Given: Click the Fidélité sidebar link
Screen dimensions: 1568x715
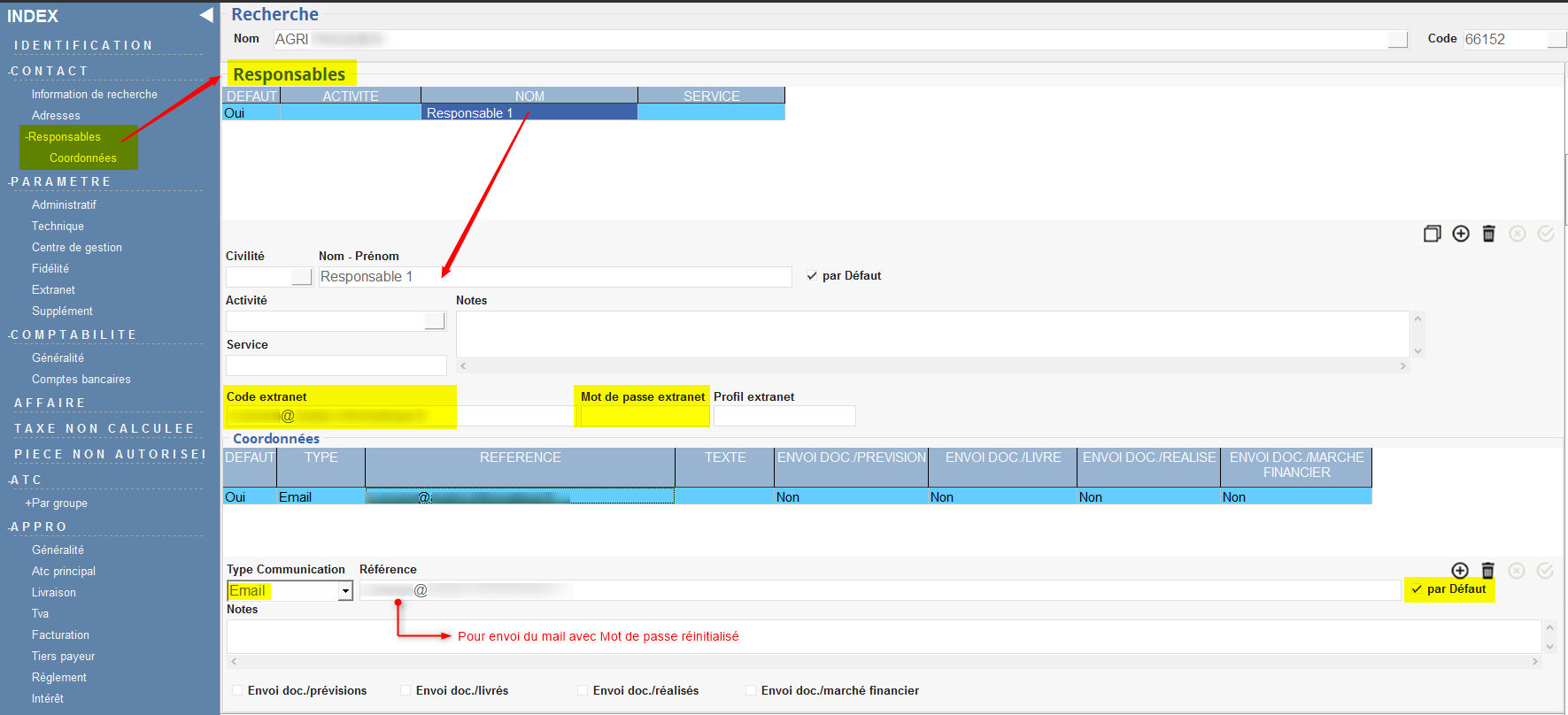Looking at the screenshot, I should point(50,269).
